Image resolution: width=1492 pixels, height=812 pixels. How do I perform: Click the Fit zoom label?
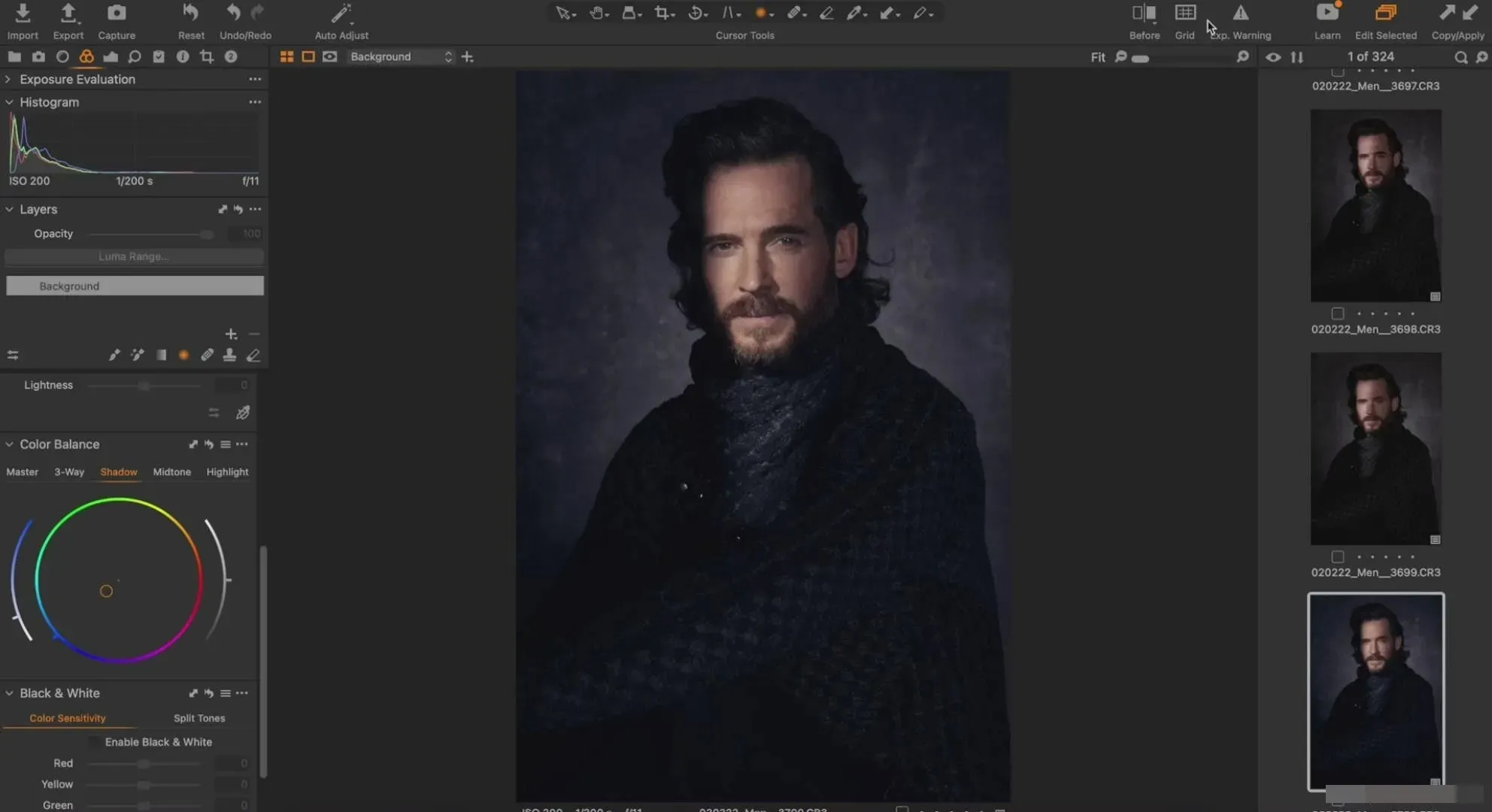[1097, 57]
